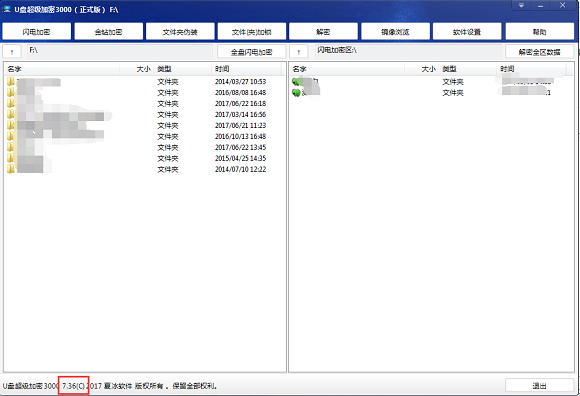The height and width of the screenshot is (396, 580).
Task: Click date text 2017/06/22 16:18
Action: pos(240,104)
